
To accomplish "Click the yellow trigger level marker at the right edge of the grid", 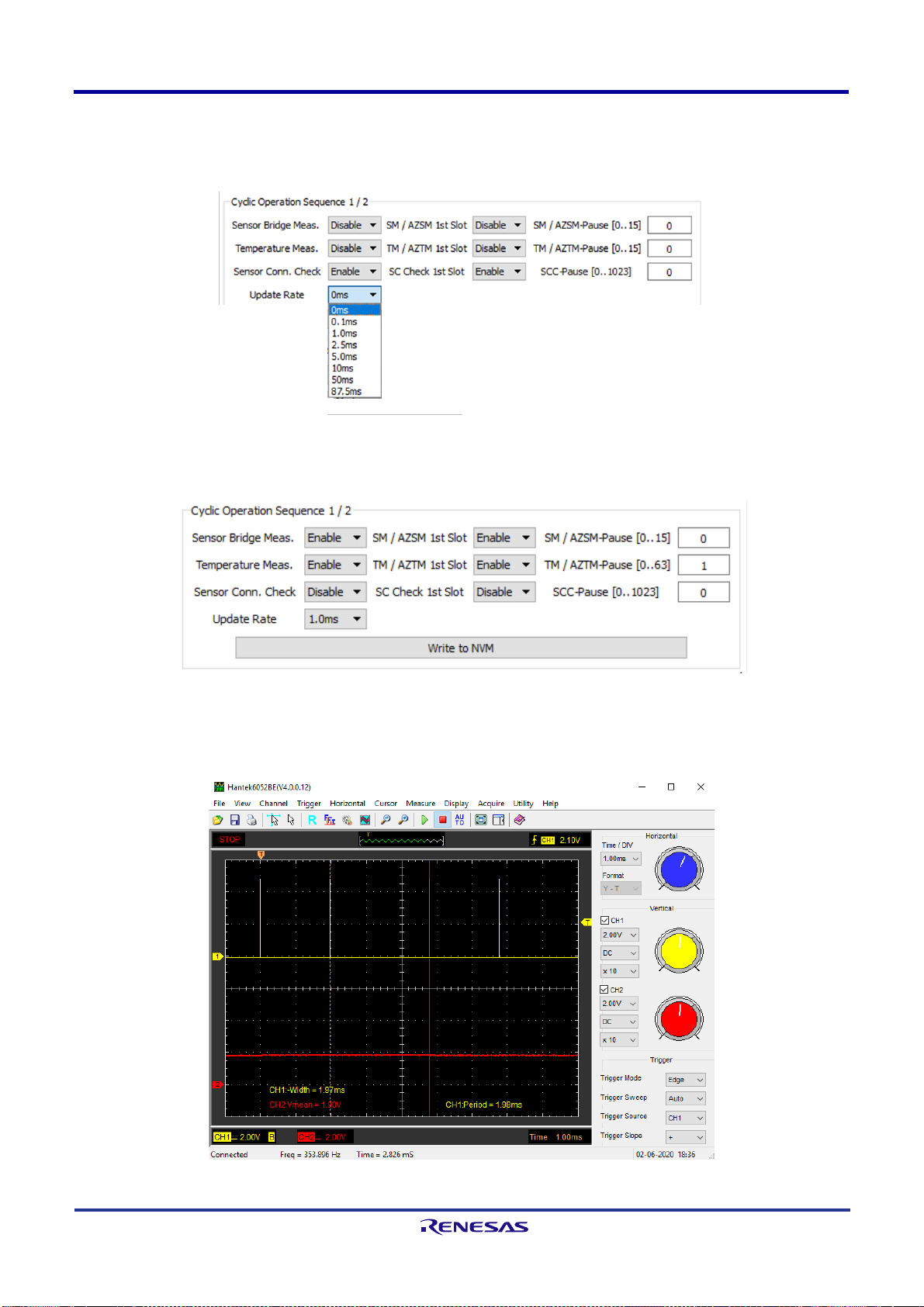I will click(587, 922).
